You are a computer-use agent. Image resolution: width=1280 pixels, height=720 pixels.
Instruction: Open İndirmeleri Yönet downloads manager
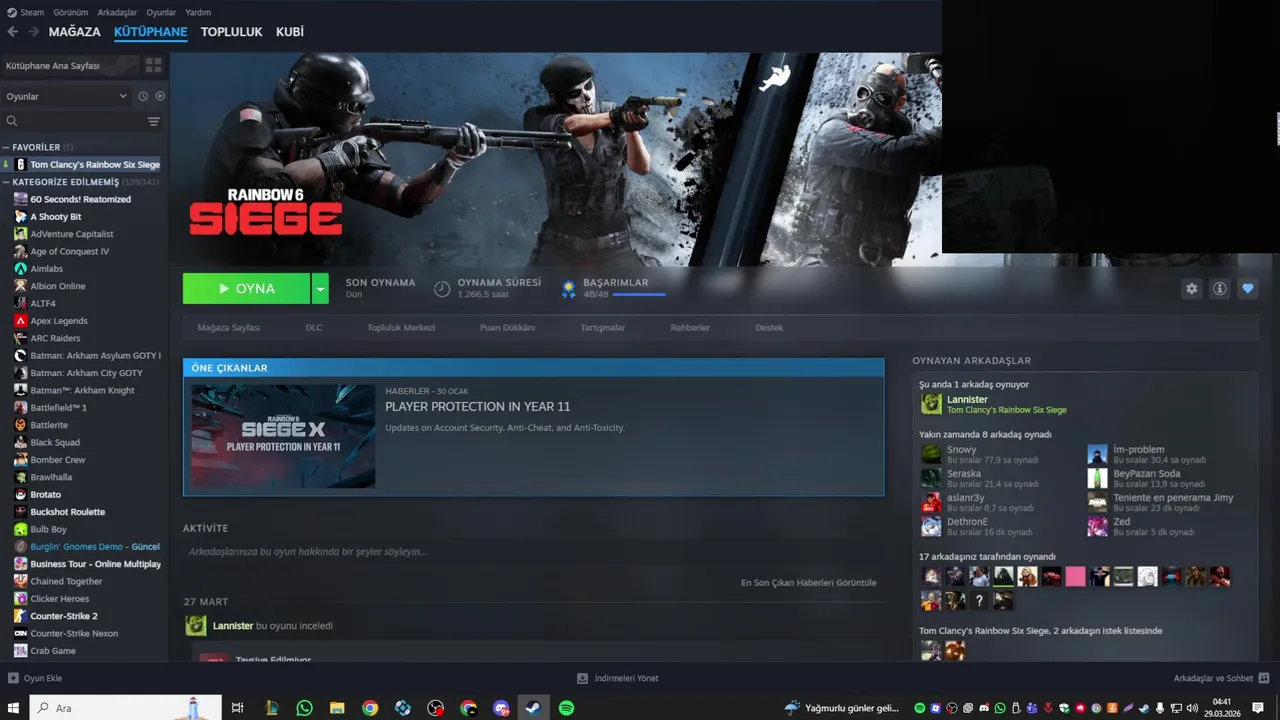click(x=617, y=678)
